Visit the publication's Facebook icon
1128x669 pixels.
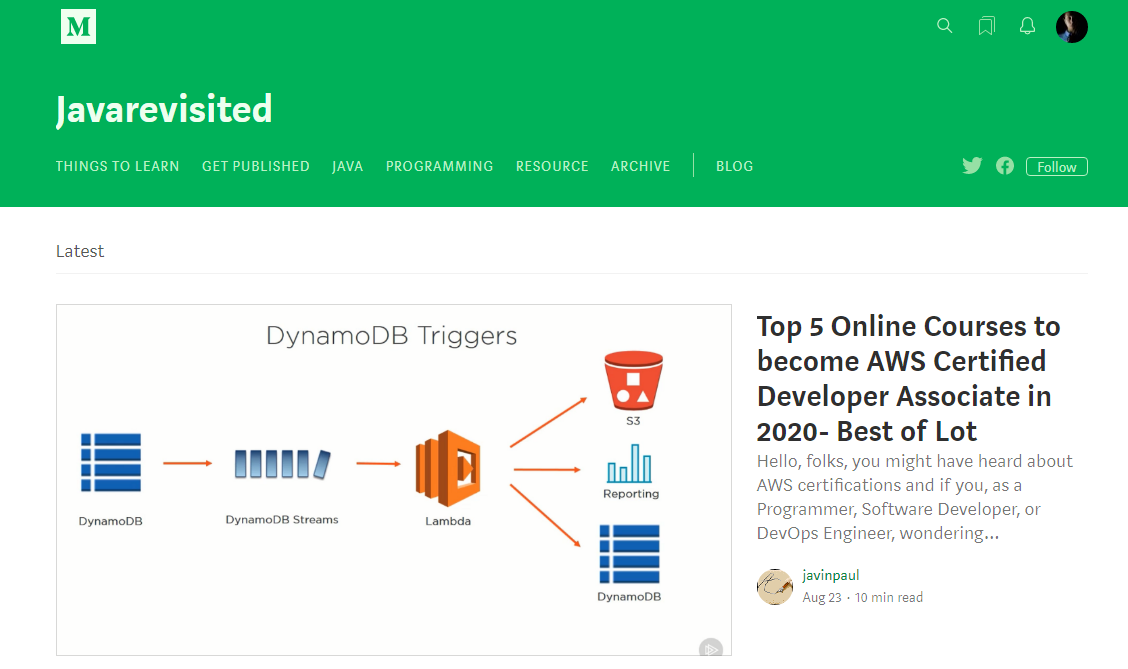pos(1005,166)
